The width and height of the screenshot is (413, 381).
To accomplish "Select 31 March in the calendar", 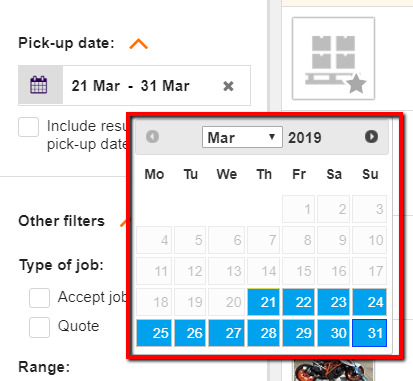I will [x=369, y=333].
